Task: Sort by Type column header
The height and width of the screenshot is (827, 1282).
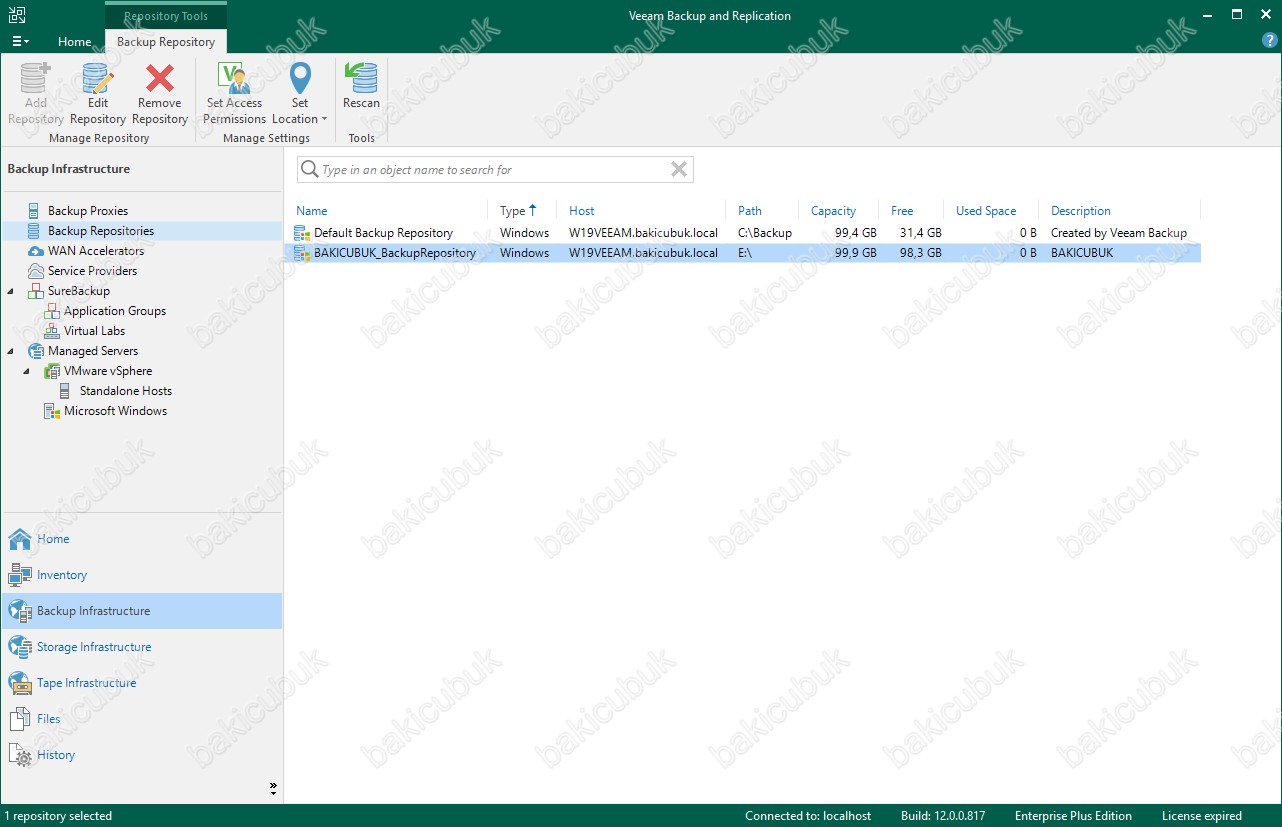Action: tap(513, 211)
